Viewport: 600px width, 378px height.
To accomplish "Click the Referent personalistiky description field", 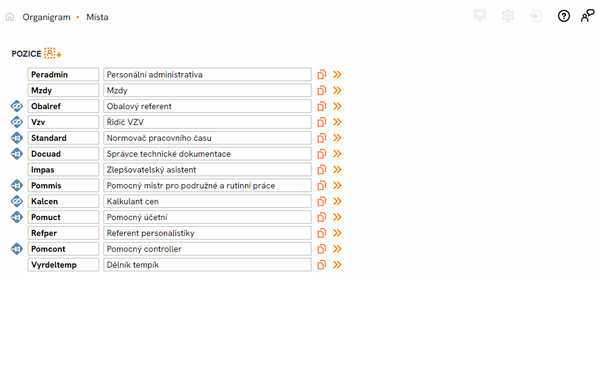I will (207, 233).
